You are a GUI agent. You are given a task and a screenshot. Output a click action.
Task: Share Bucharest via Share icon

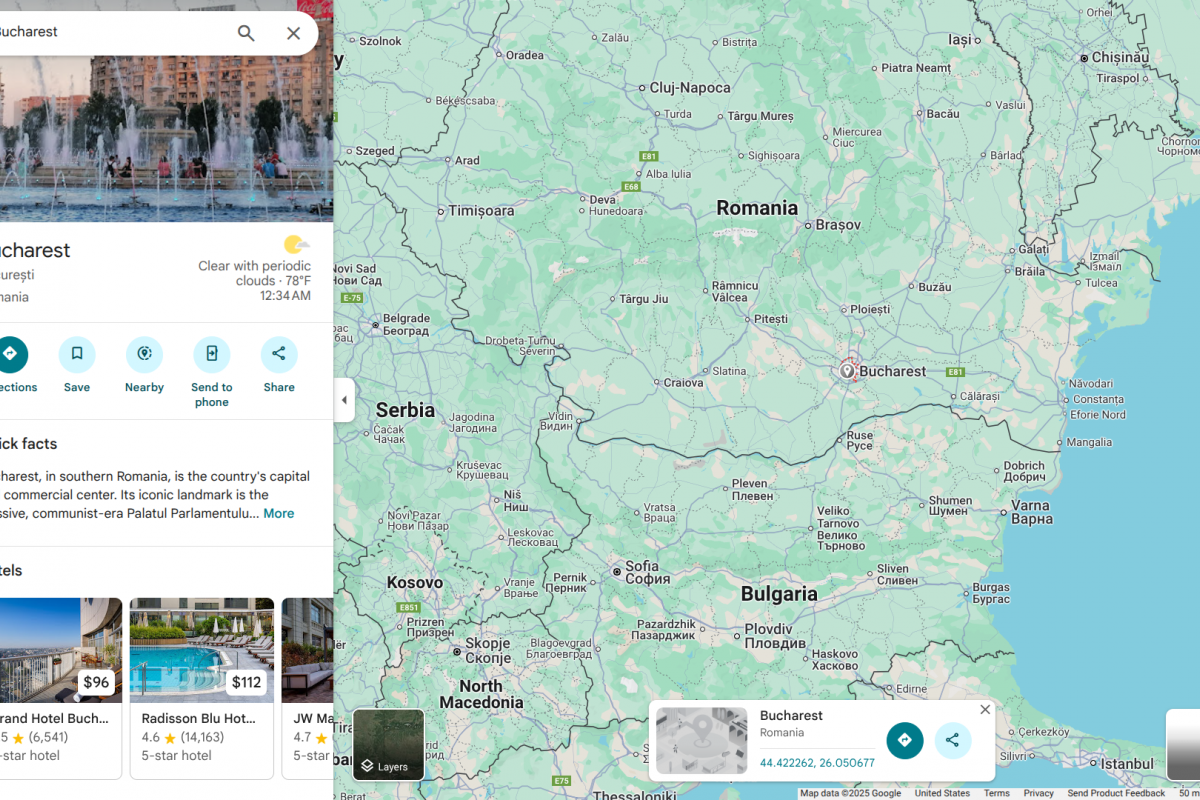(x=279, y=354)
